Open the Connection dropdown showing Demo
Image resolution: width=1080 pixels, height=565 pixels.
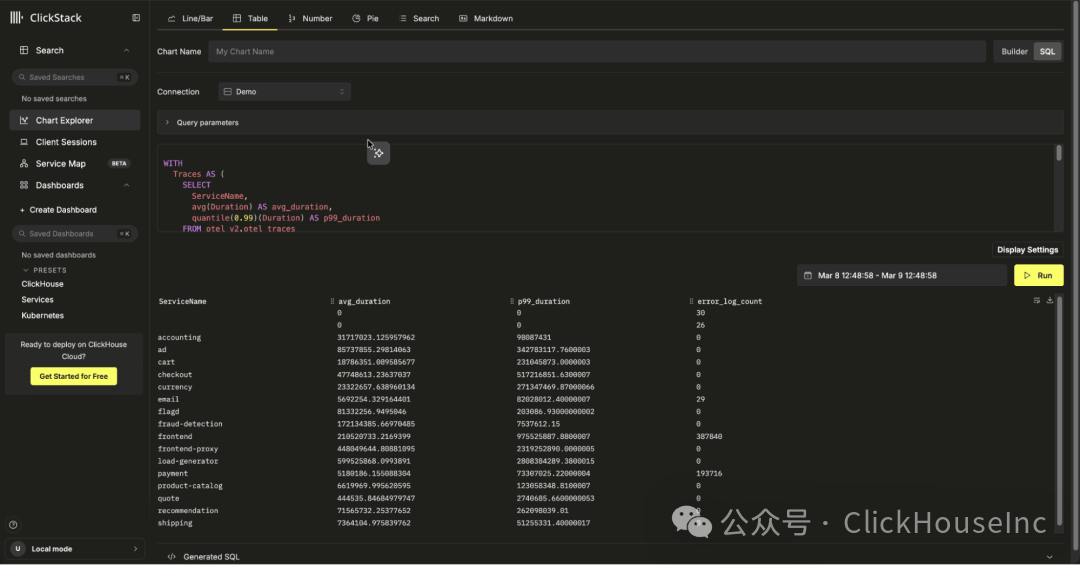[x=284, y=92]
